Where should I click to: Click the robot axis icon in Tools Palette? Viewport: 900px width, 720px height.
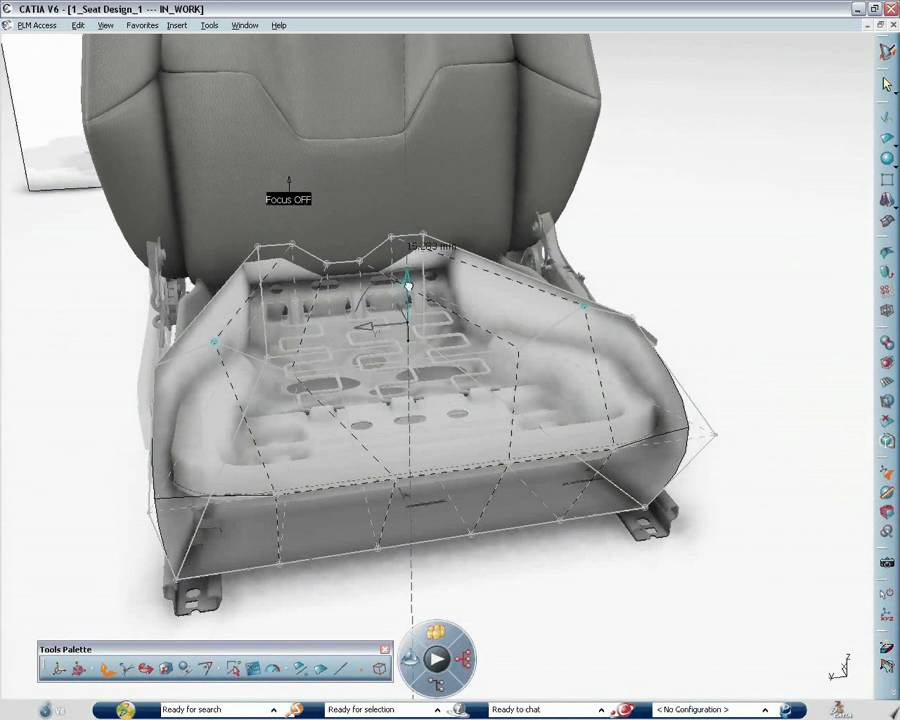(59, 668)
